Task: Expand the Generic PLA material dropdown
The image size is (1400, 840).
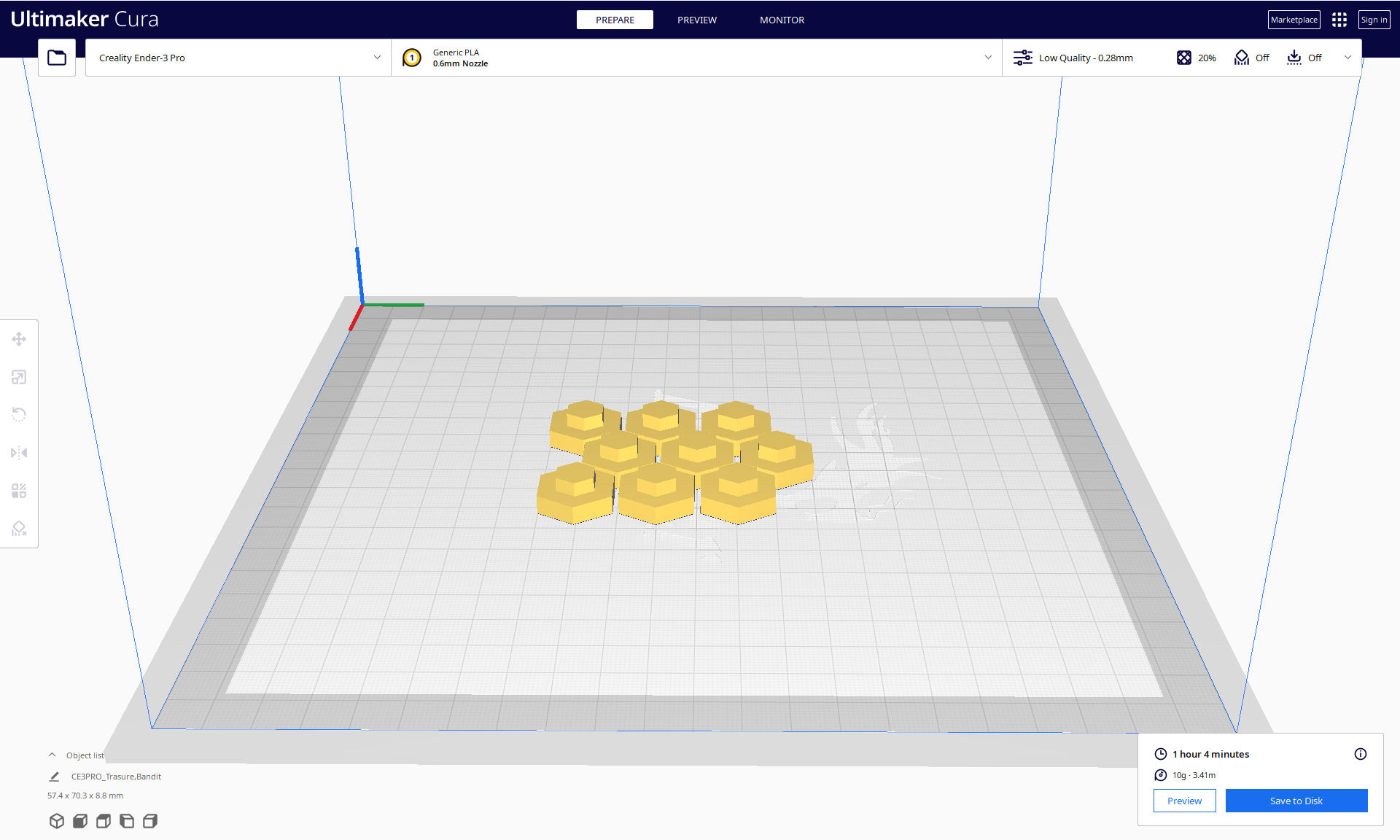Action: tap(988, 58)
